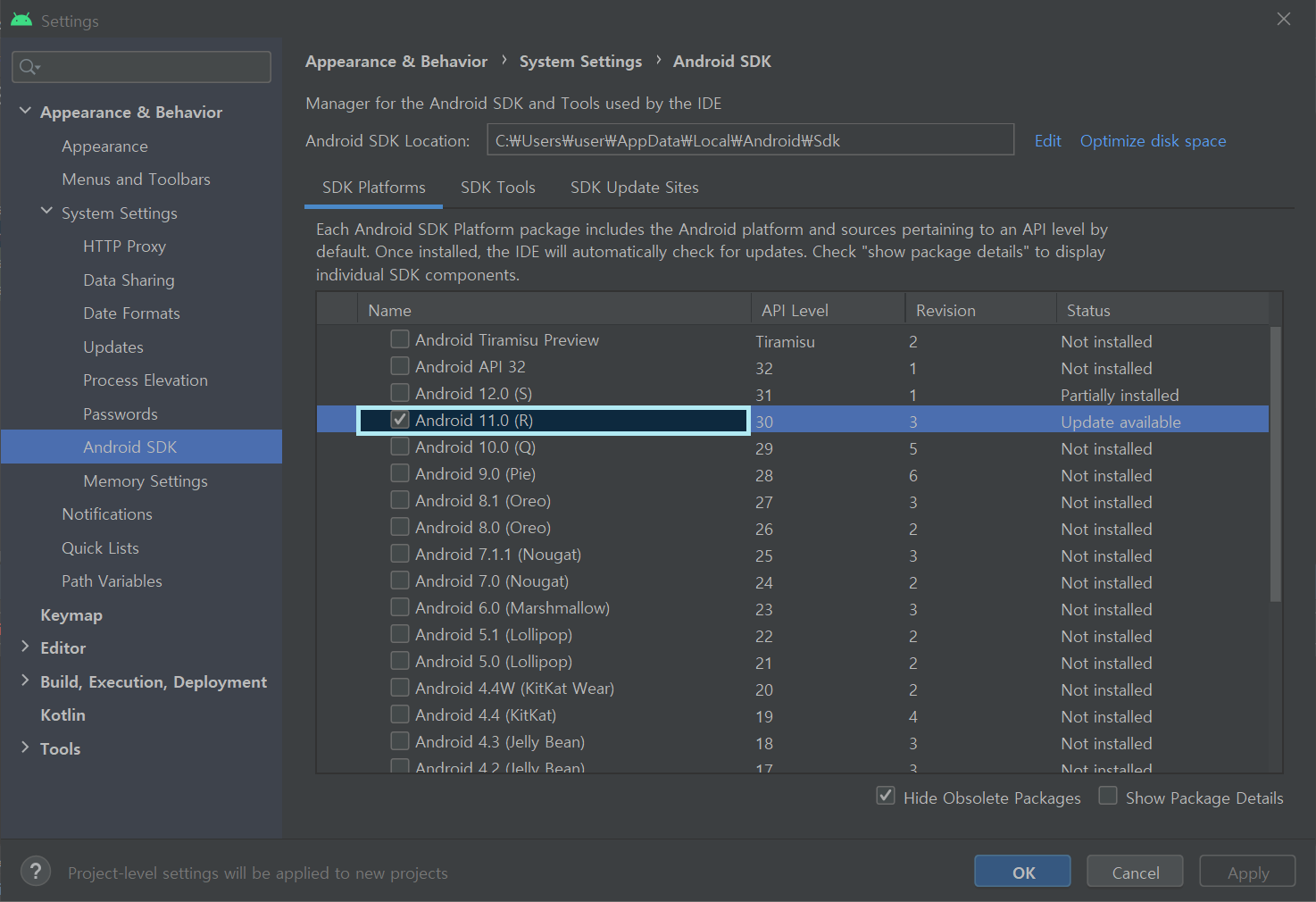Switch to the SDK Tools tab
This screenshot has height=902, width=1316.
(497, 188)
